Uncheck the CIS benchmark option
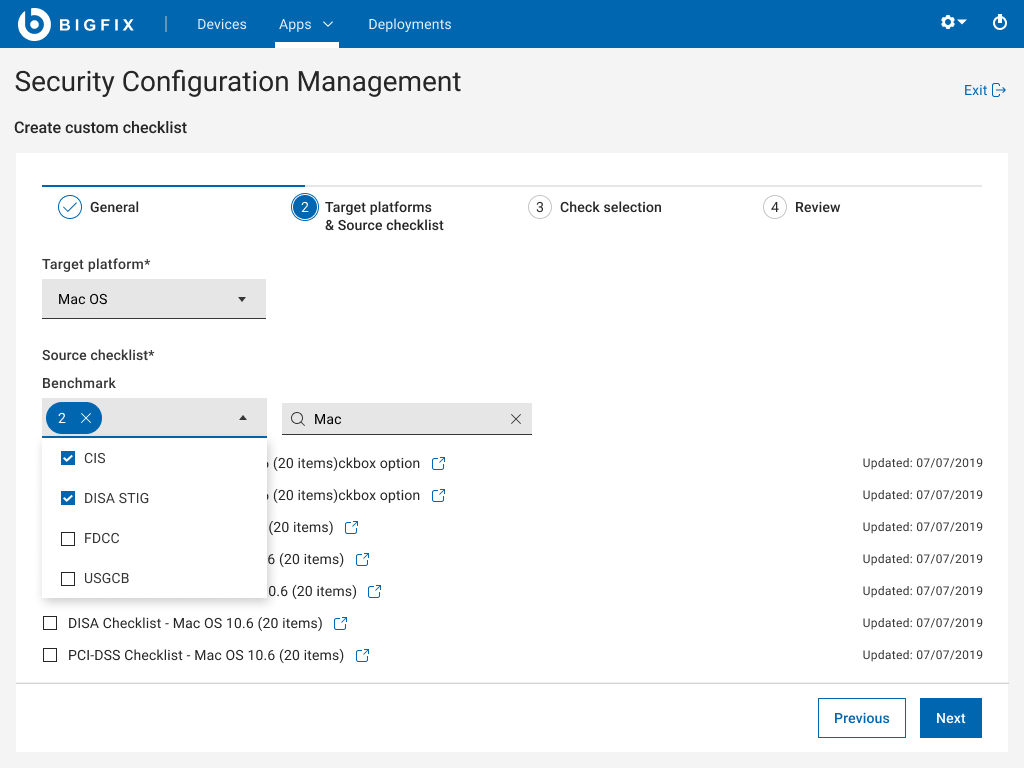The image size is (1024, 768). point(68,458)
